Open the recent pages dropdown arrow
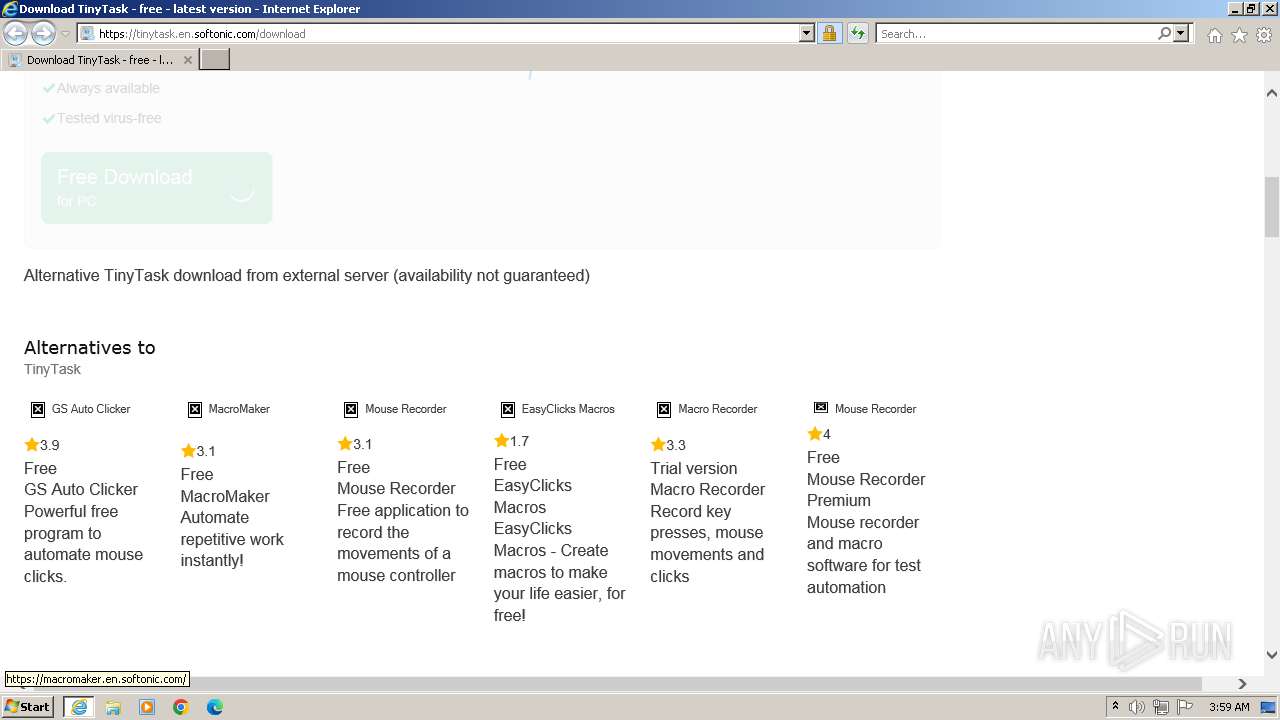The height and width of the screenshot is (720, 1280). (66, 34)
